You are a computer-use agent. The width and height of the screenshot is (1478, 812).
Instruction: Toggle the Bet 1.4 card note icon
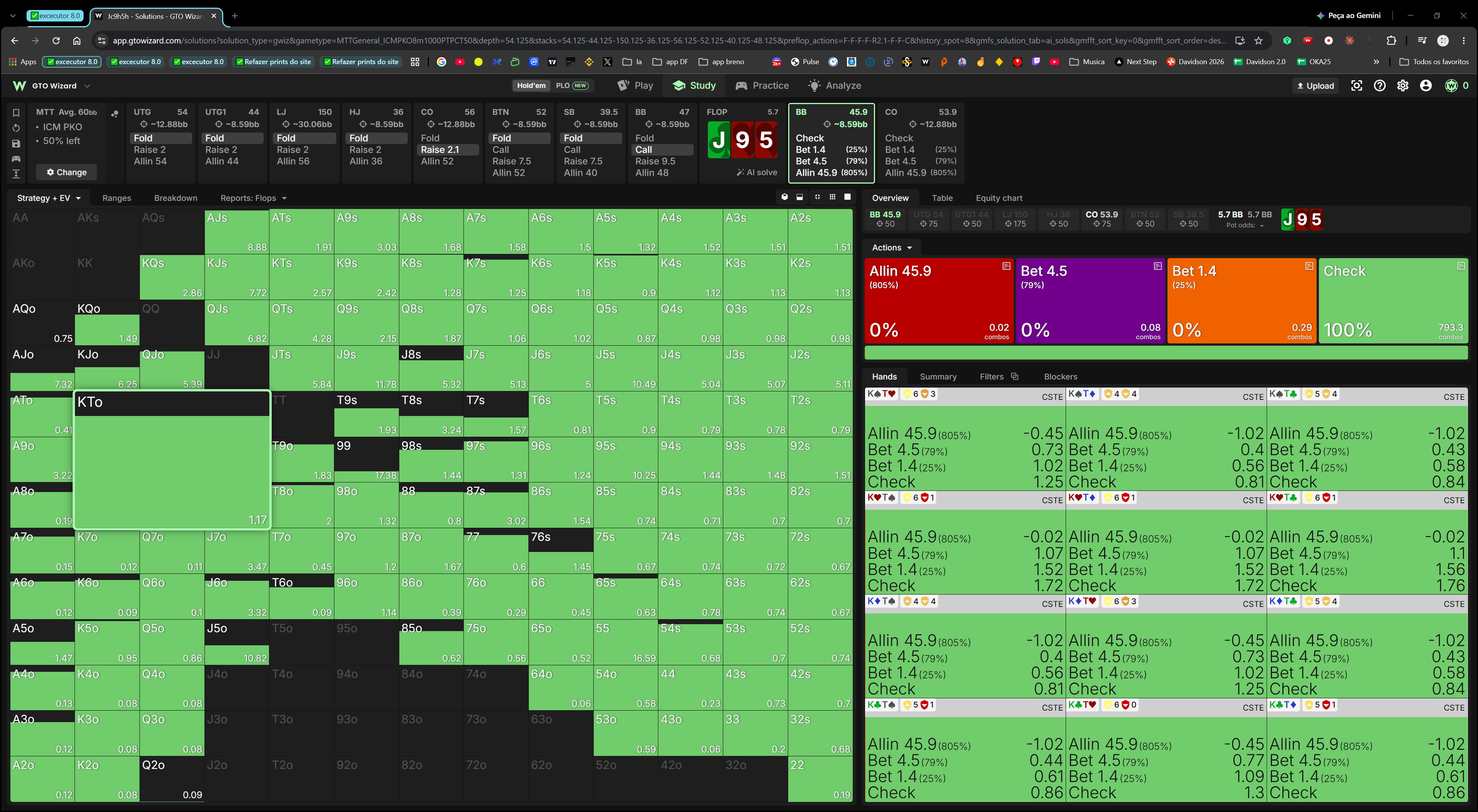(1309, 266)
